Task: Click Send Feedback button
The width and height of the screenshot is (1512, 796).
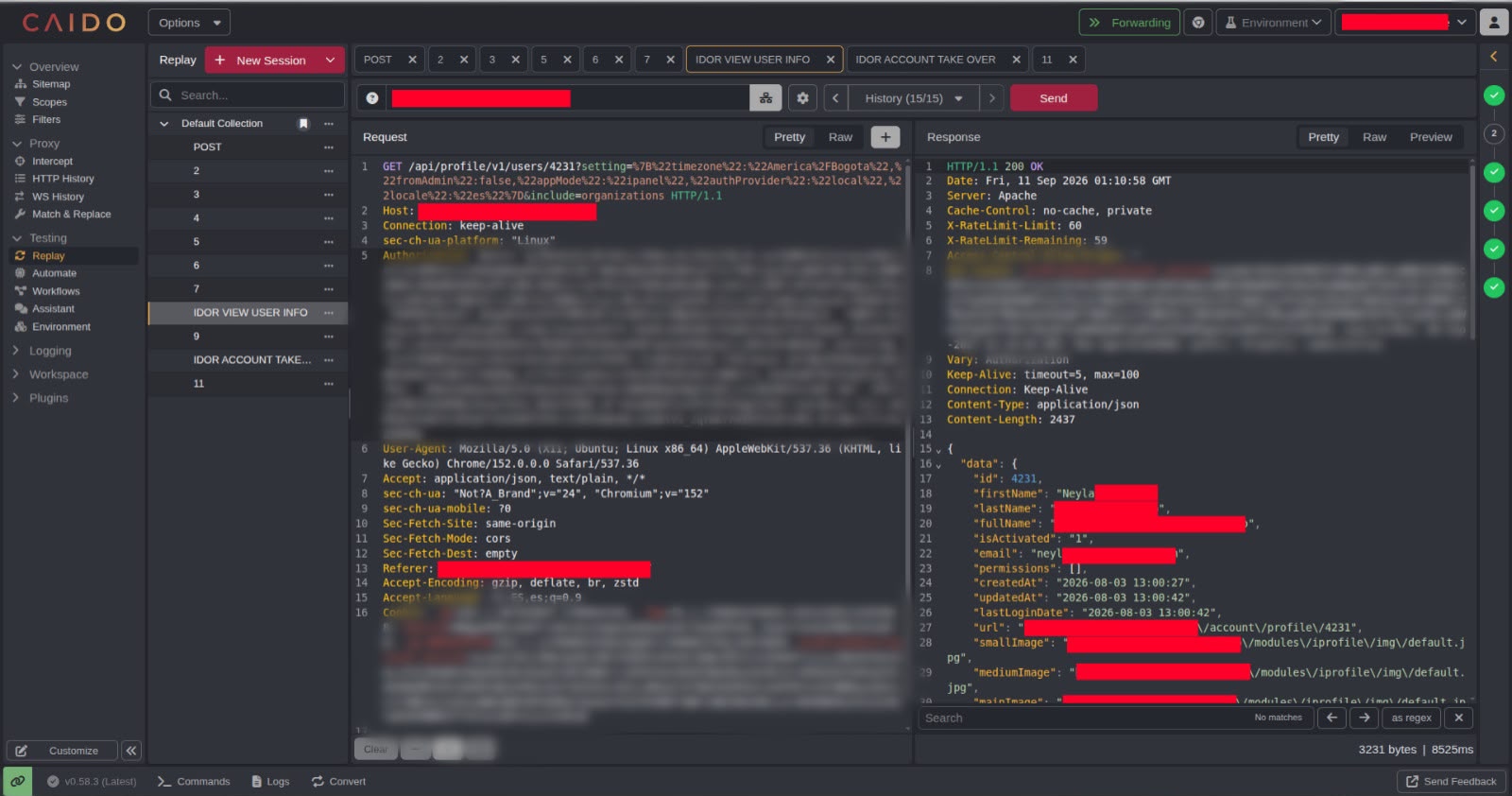Action: (1451, 782)
